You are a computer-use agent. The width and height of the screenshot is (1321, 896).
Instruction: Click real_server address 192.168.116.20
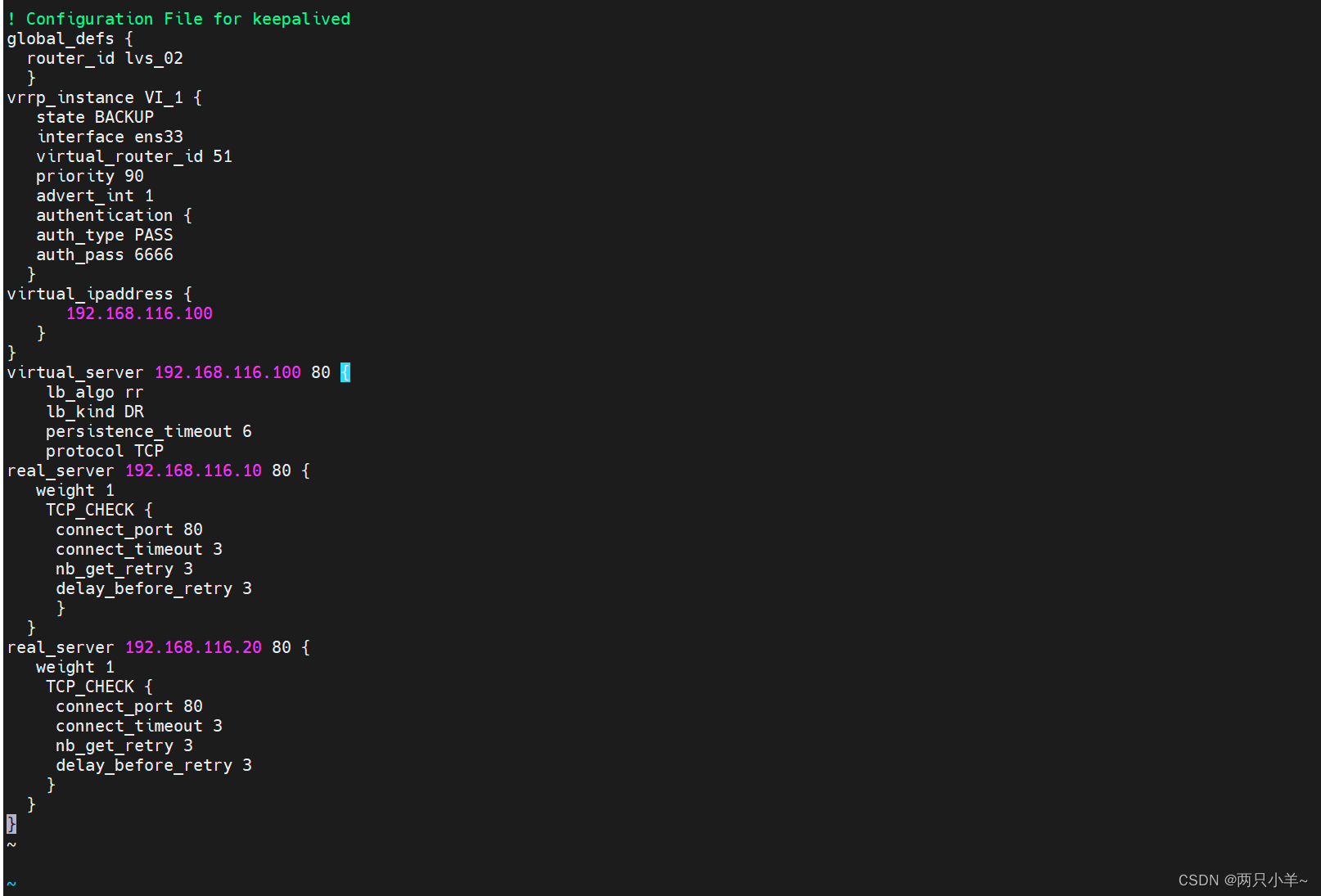tap(193, 646)
